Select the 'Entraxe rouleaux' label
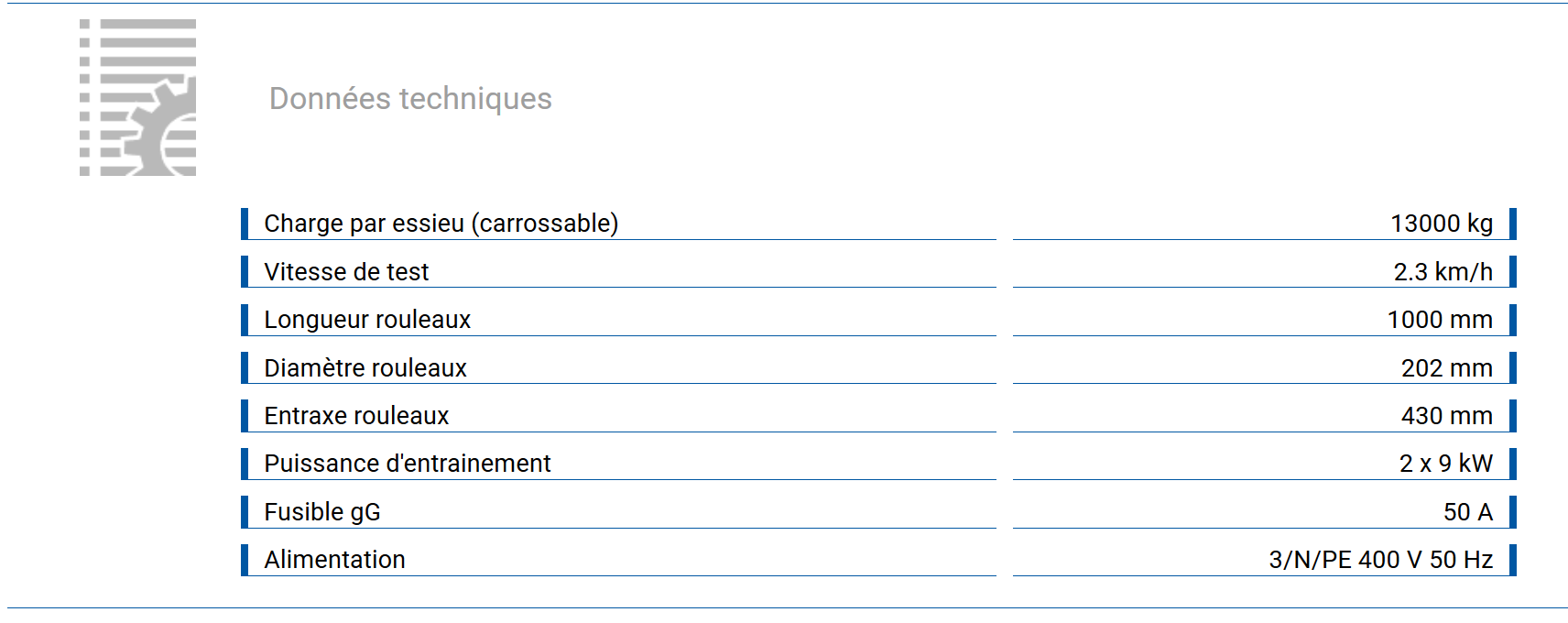Screen dimensions: 1568x623 coord(356,416)
